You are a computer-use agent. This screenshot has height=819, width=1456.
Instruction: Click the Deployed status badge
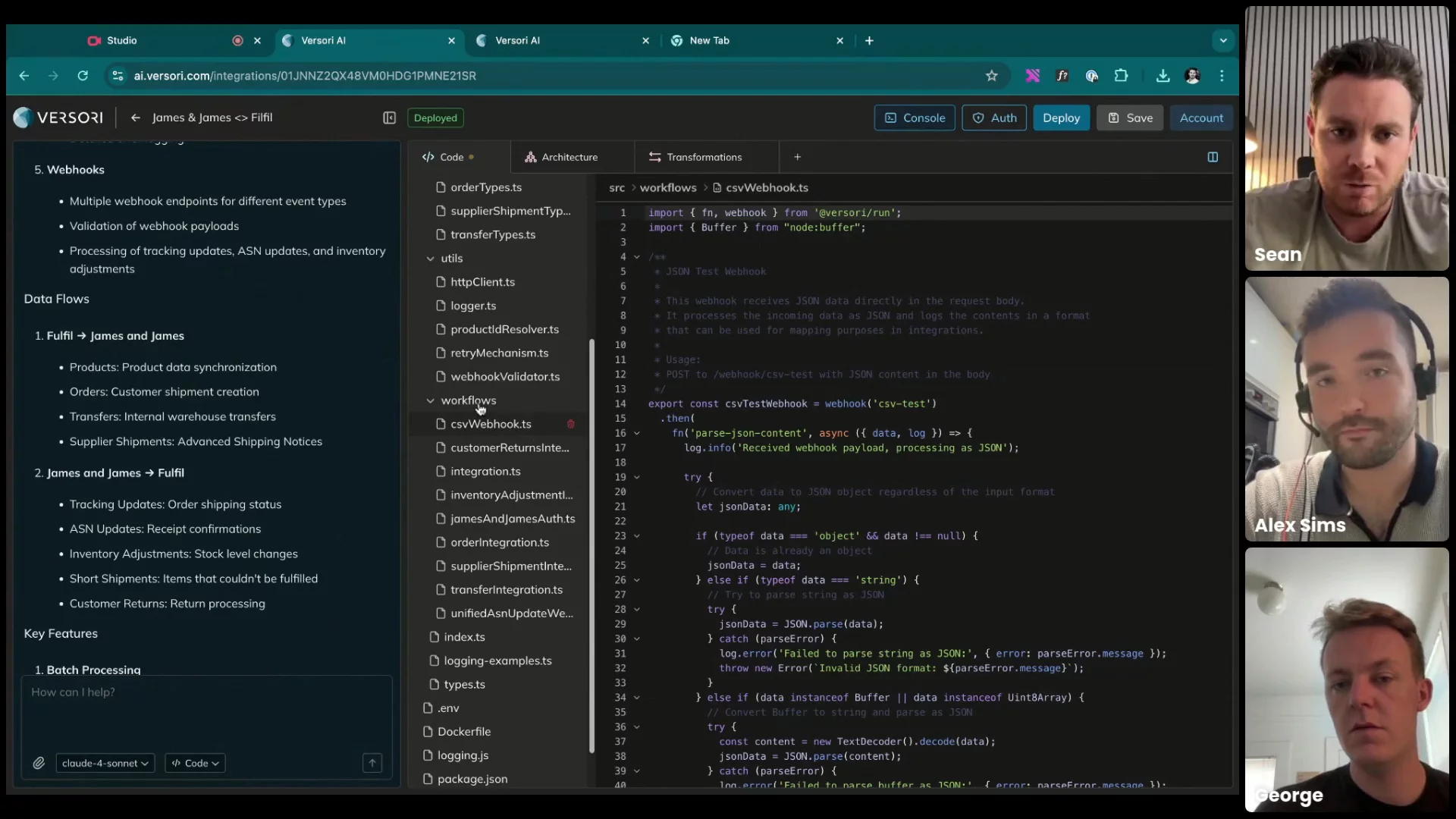(435, 118)
